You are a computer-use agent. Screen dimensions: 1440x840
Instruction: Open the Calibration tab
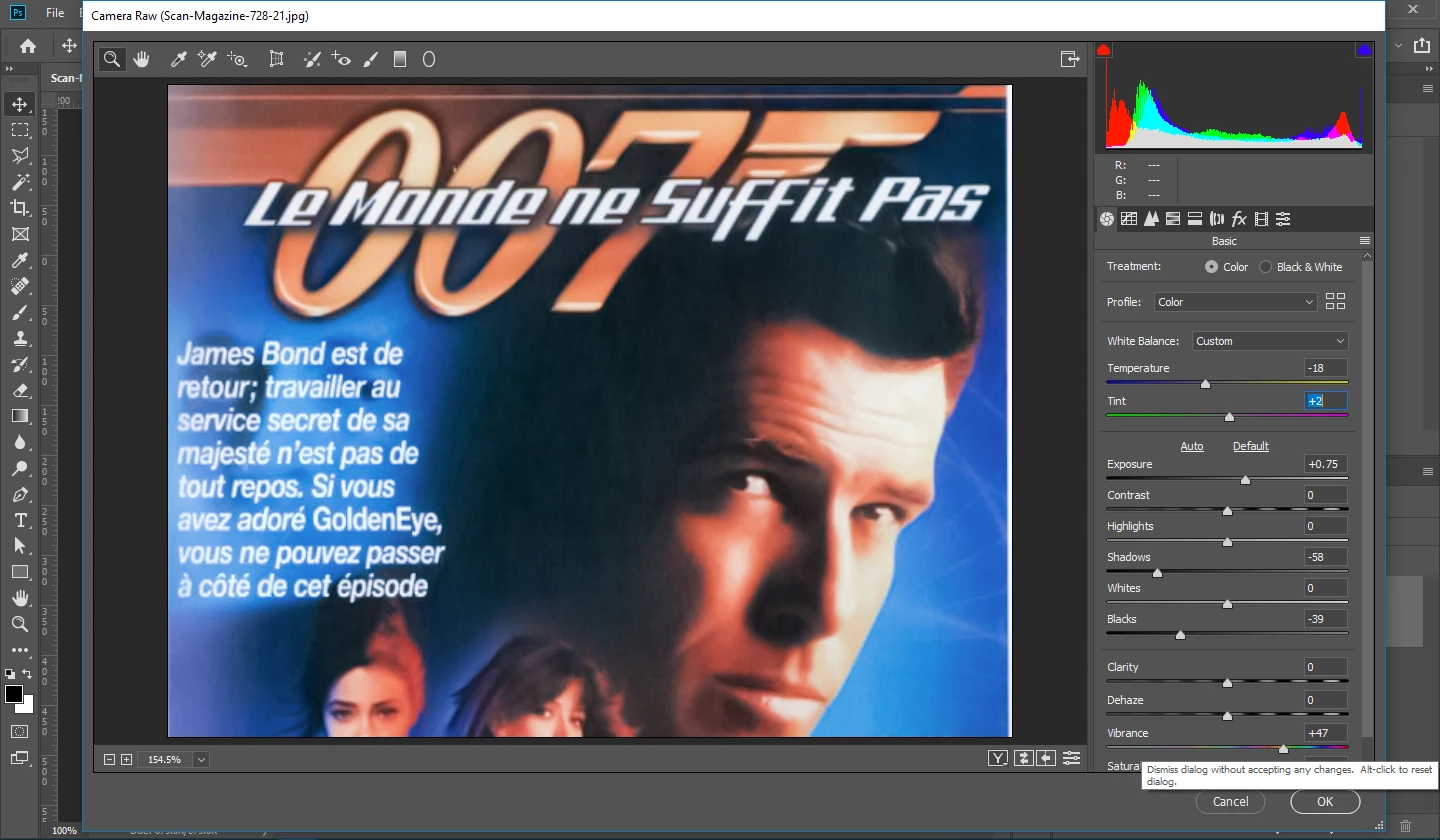click(x=1261, y=219)
